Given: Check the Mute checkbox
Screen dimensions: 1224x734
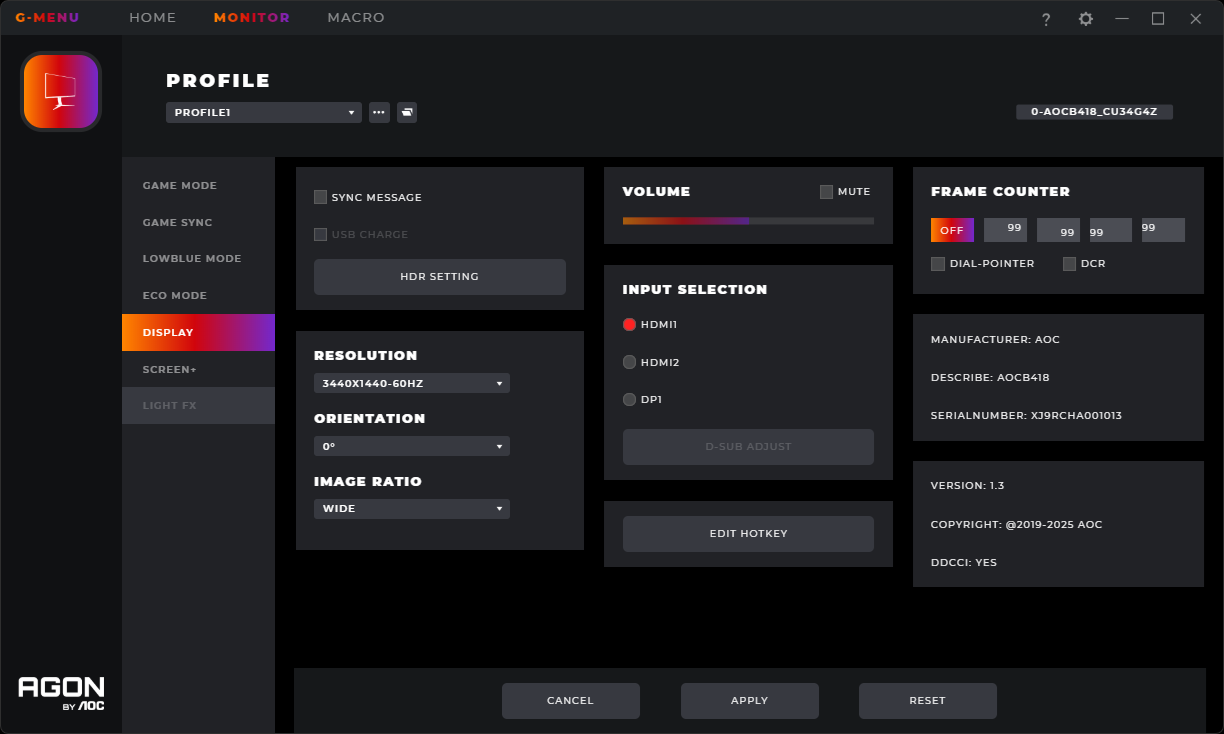Looking at the screenshot, I should click(x=826, y=192).
